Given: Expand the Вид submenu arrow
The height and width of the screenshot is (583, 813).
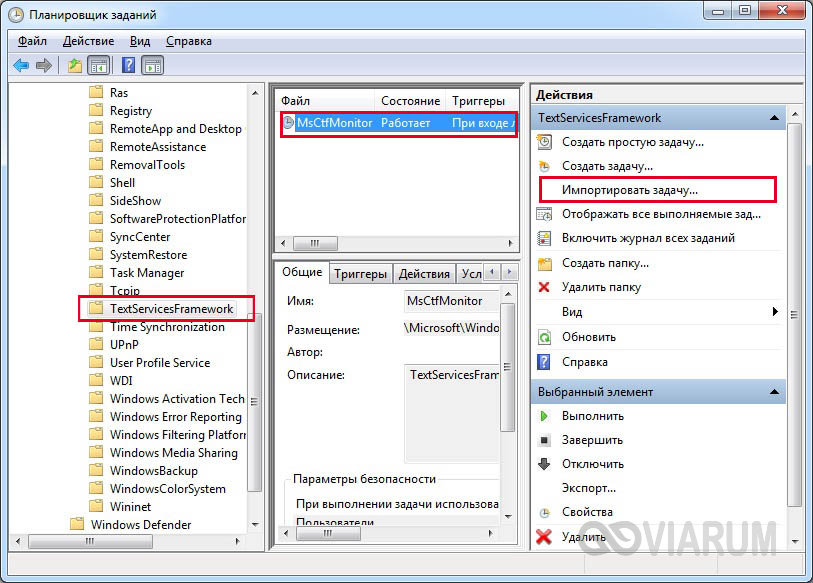Looking at the screenshot, I should 775,311.
